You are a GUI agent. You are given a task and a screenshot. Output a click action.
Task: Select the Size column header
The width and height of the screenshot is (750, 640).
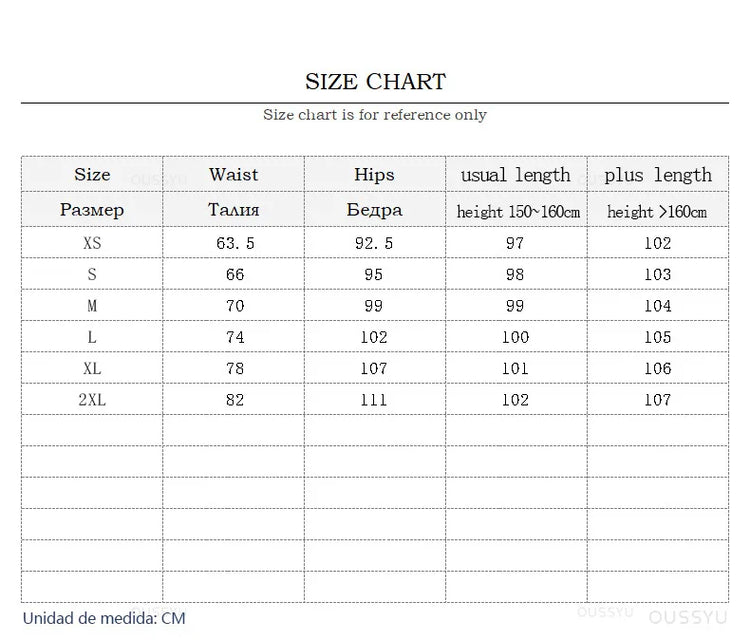tap(92, 174)
